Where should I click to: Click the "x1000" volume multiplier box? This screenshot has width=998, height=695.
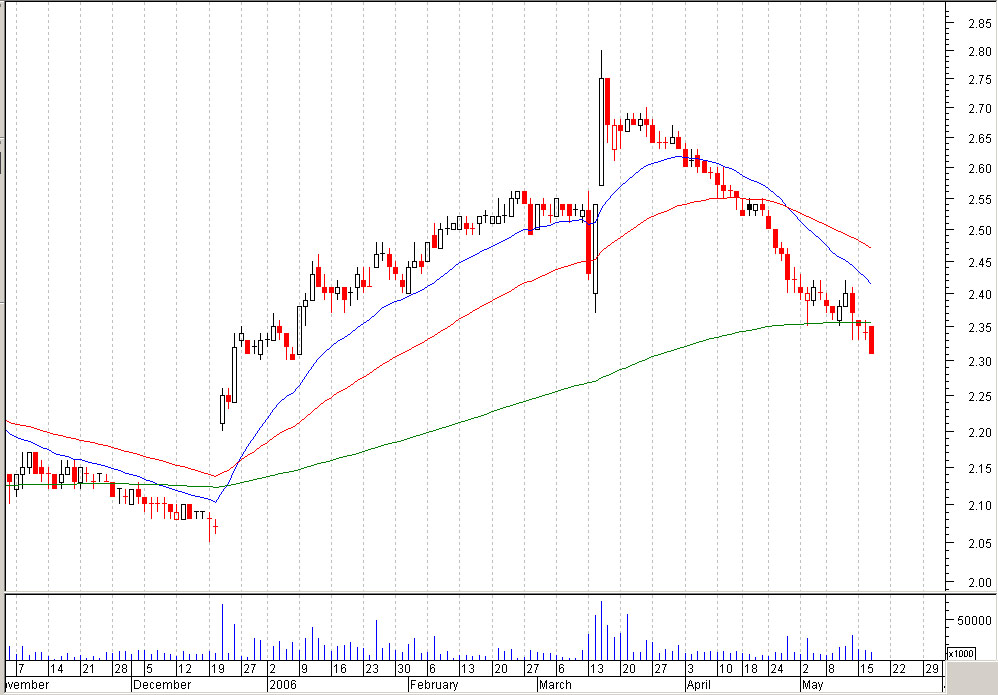click(960, 654)
